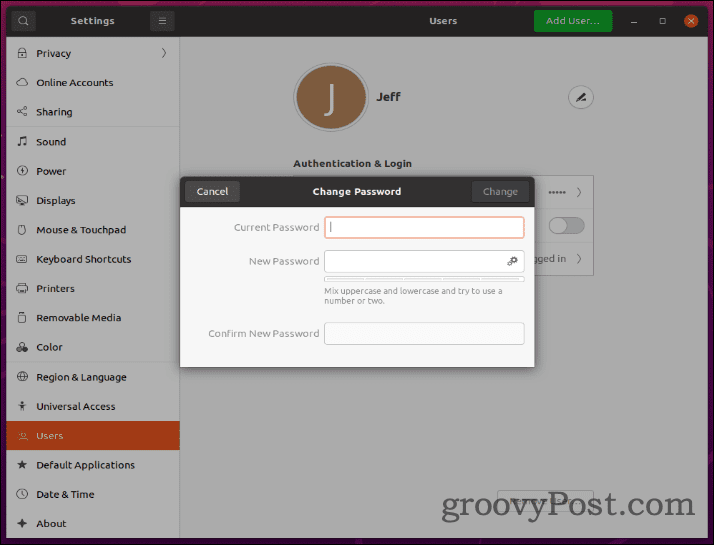Image resolution: width=714 pixels, height=545 pixels.
Task: Click the green Add User button
Action: [572, 21]
